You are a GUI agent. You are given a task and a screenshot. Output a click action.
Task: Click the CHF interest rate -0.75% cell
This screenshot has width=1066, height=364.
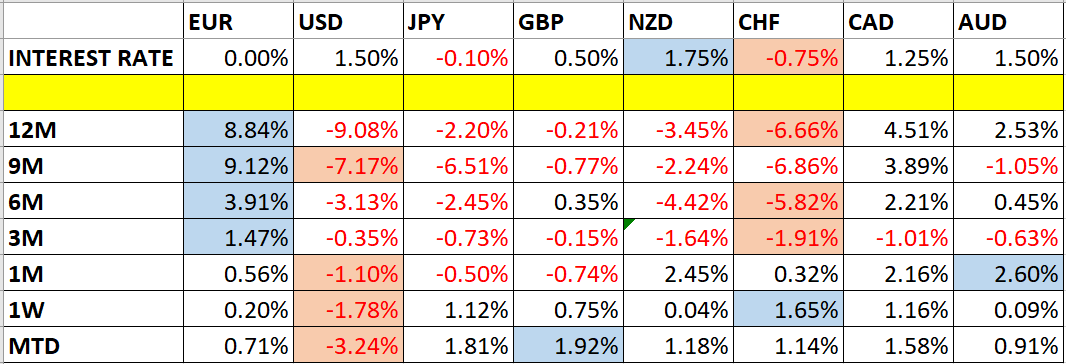click(x=789, y=59)
